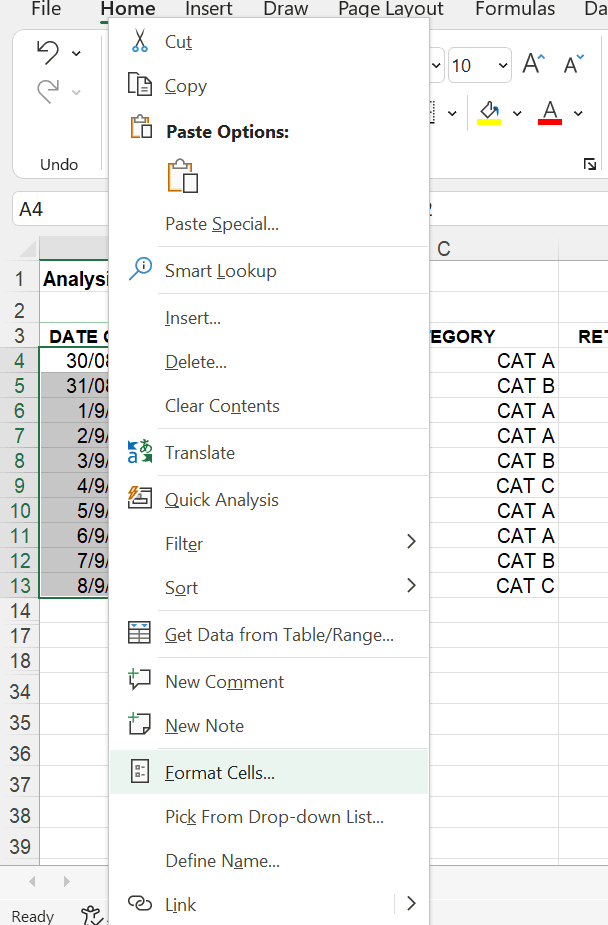The width and height of the screenshot is (608, 925).
Task: Select Format Cells from context menu
Action: [220, 772]
